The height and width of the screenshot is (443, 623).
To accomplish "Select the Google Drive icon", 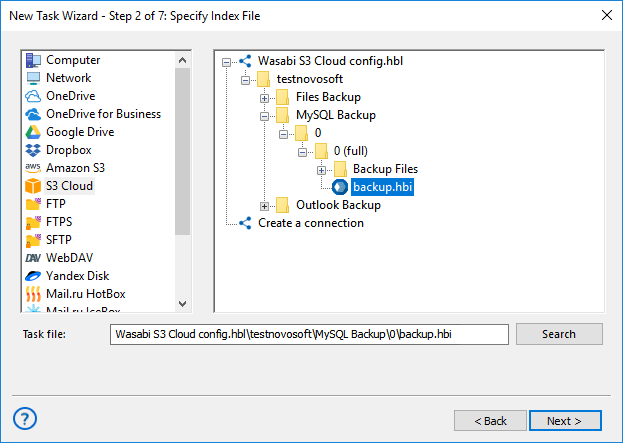I will 33,132.
